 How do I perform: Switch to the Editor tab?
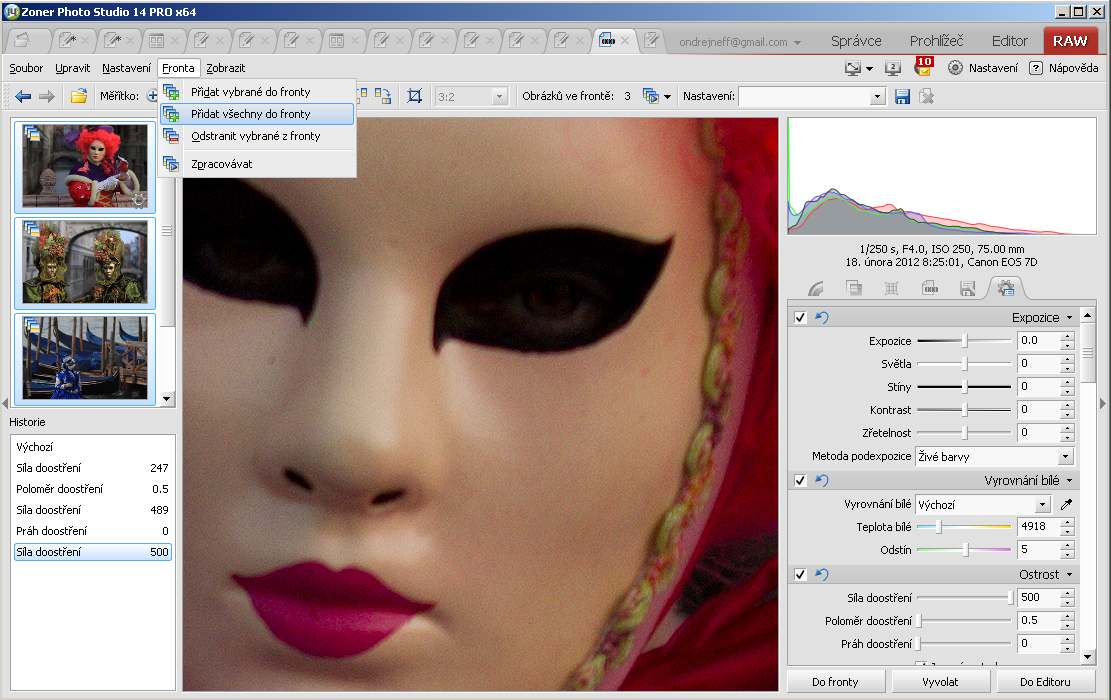click(x=1009, y=41)
